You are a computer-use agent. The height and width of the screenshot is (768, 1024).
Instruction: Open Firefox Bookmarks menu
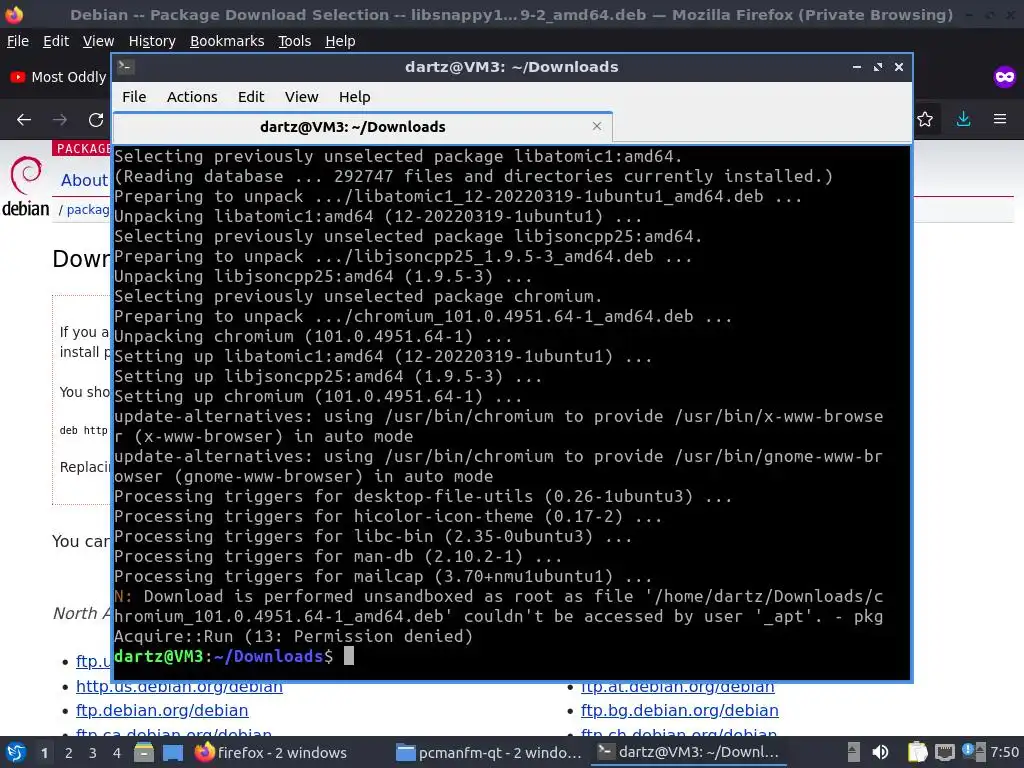(x=227, y=41)
